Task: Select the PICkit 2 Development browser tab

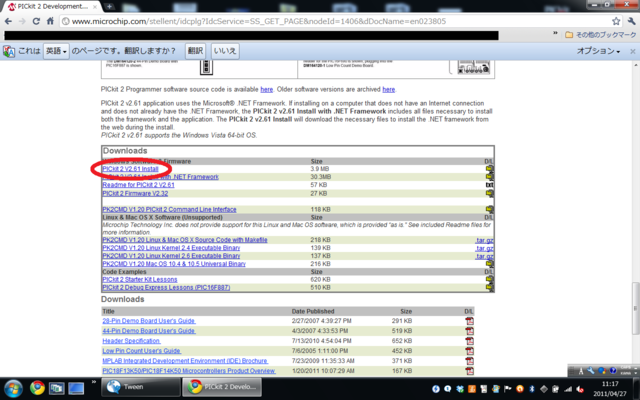Action: [x=52, y=7]
